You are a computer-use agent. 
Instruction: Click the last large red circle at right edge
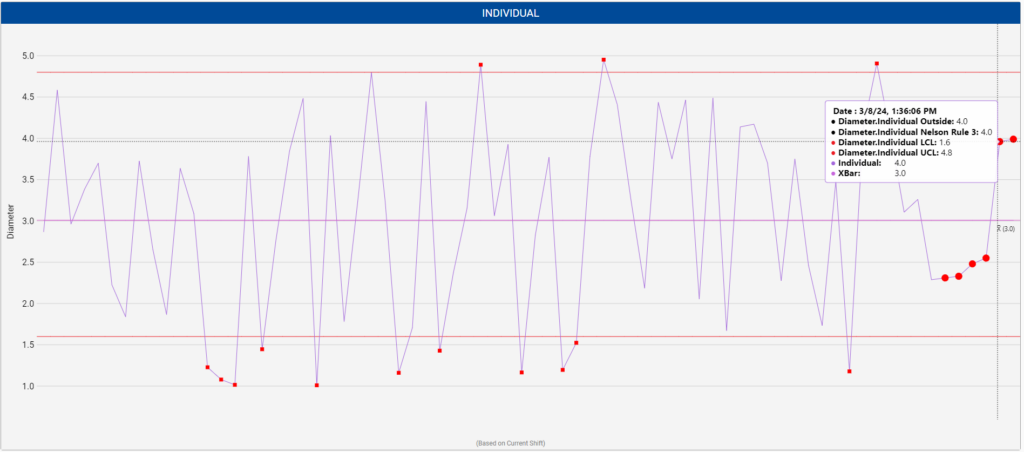point(1013,139)
